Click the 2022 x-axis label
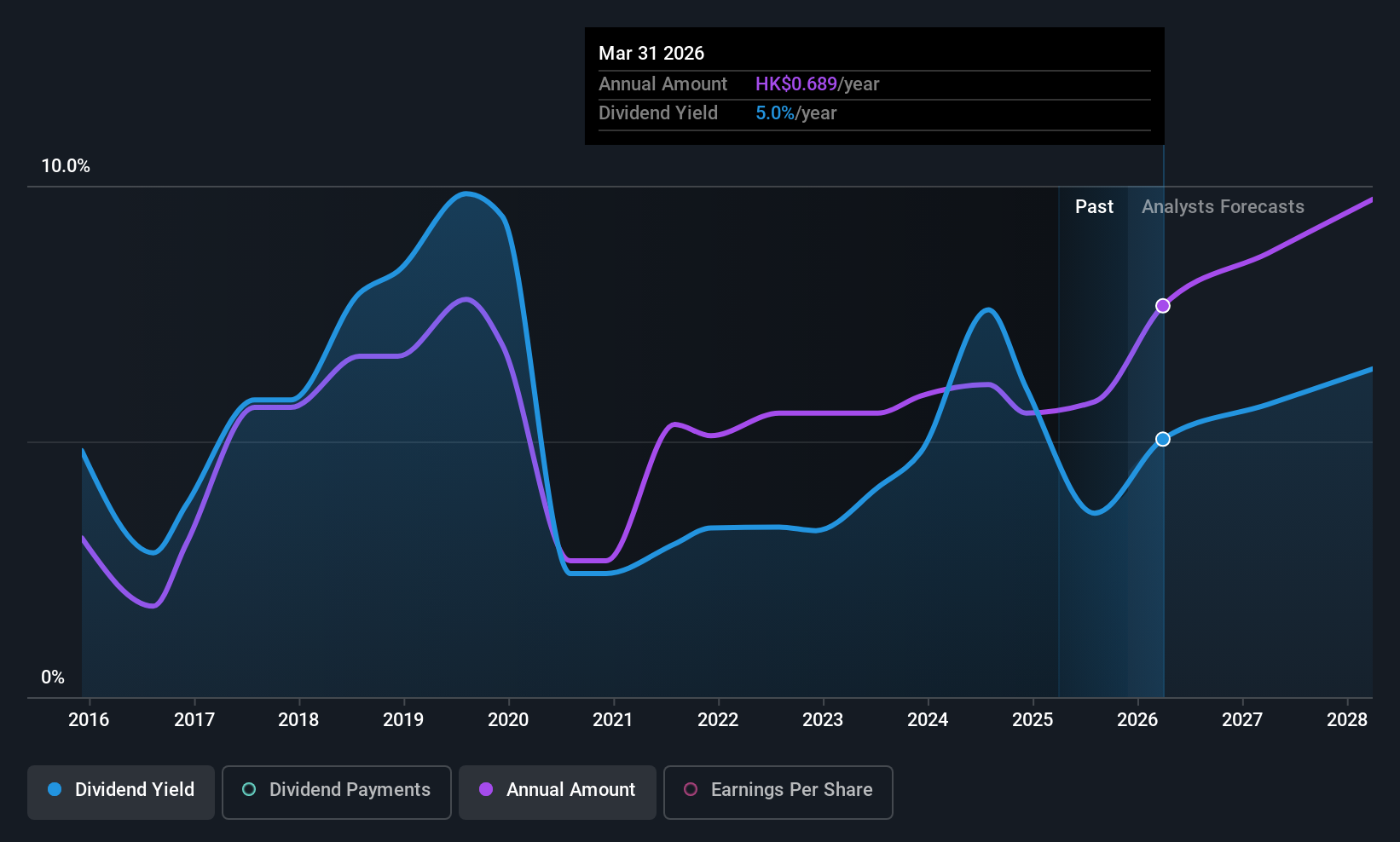The image size is (1400, 842). pyautogui.click(x=718, y=719)
